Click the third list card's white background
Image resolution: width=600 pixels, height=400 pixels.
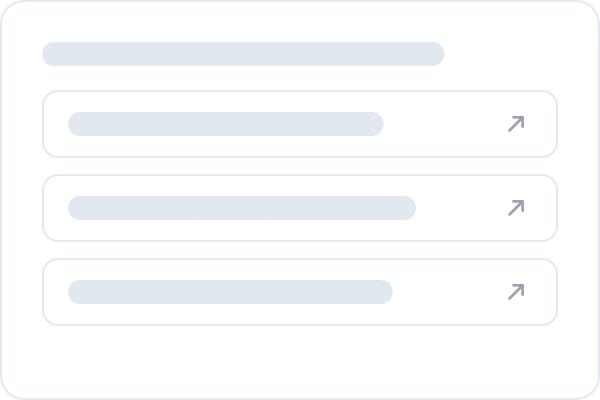tap(450, 292)
